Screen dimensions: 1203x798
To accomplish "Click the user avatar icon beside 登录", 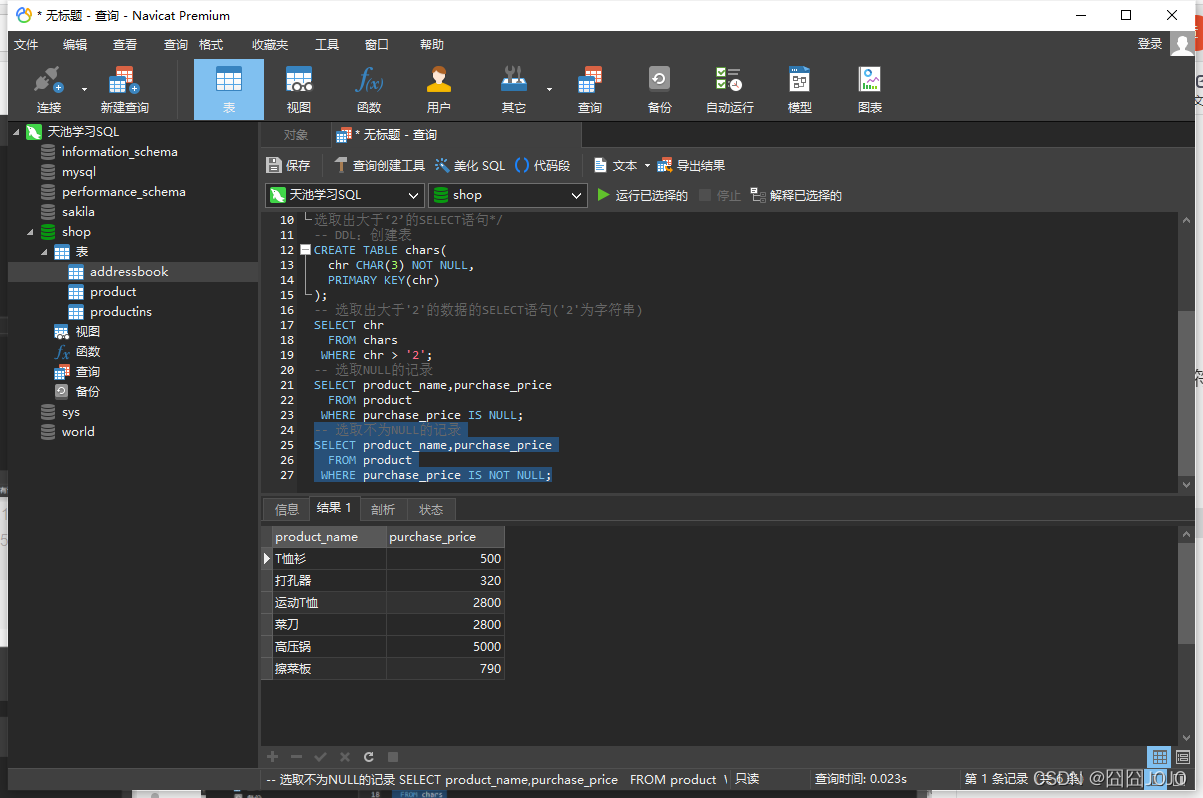I will 1183,44.
